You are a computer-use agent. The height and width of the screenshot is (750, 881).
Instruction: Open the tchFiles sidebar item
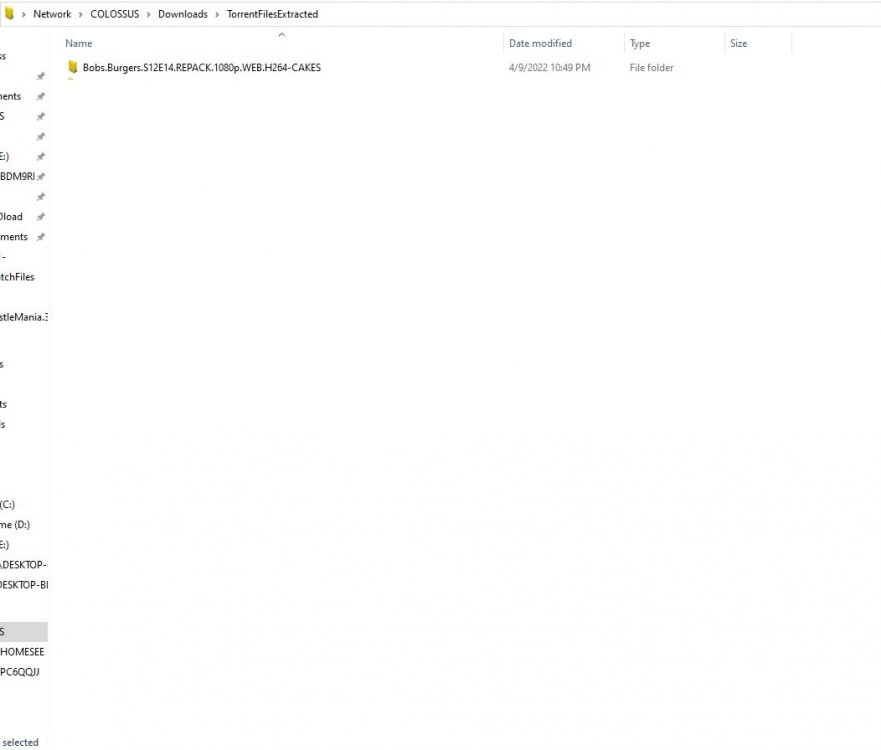[x=17, y=277]
